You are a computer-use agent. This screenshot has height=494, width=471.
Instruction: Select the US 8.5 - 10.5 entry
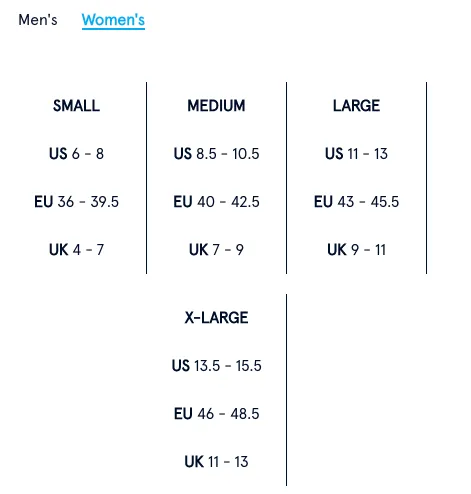pyautogui.click(x=216, y=154)
